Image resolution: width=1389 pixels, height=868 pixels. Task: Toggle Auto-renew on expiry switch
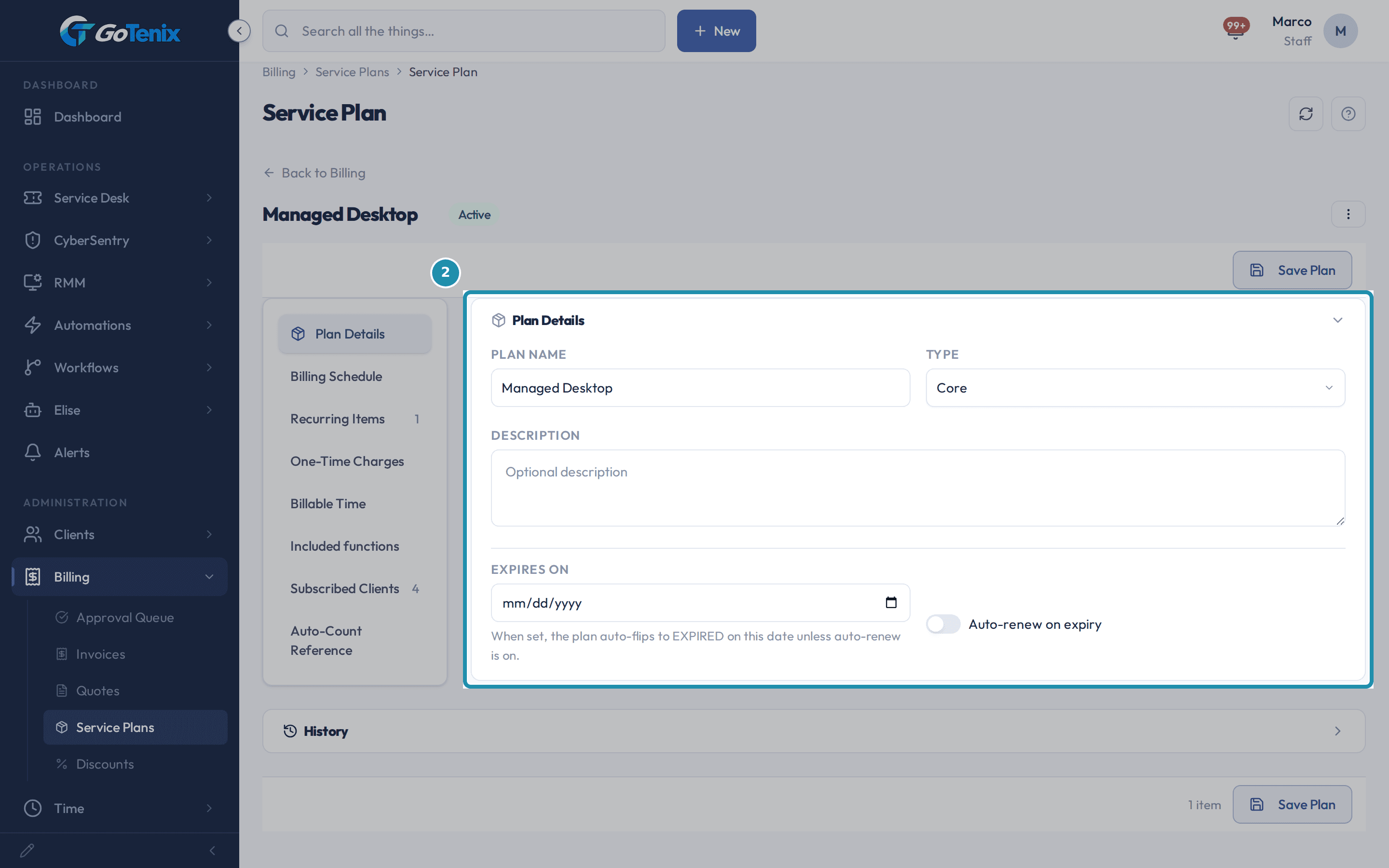point(943,624)
